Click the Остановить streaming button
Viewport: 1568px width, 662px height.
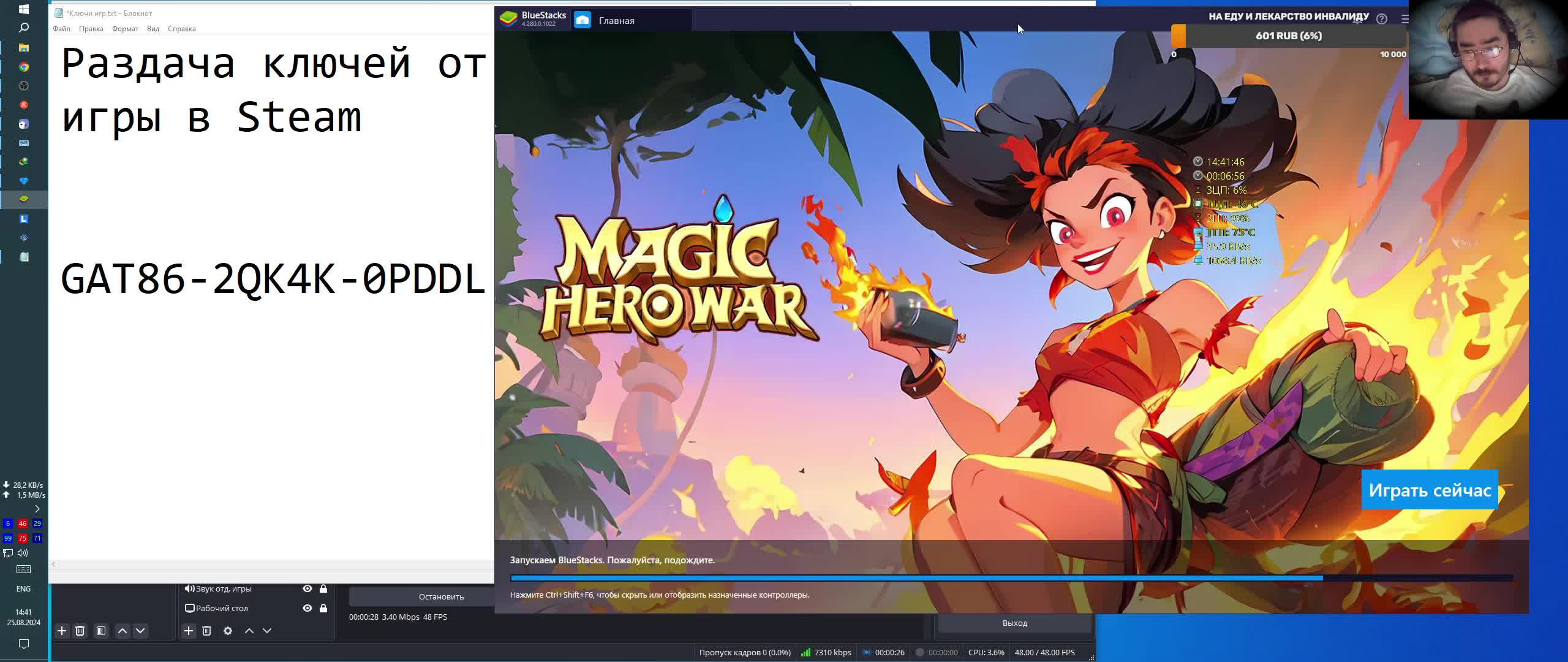coord(441,596)
